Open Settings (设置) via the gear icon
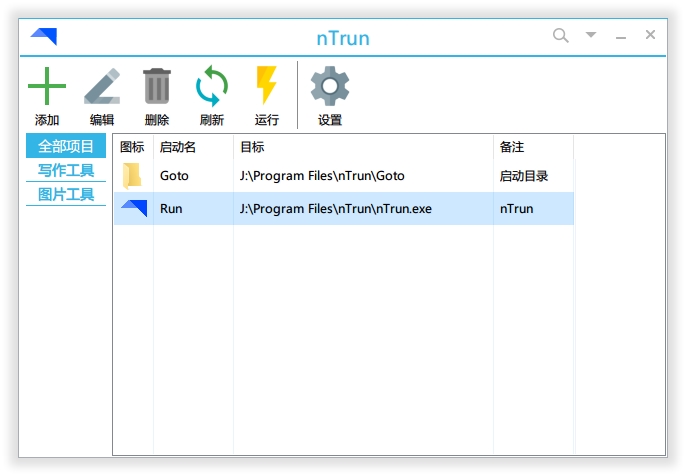686x476 pixels. pos(330,86)
